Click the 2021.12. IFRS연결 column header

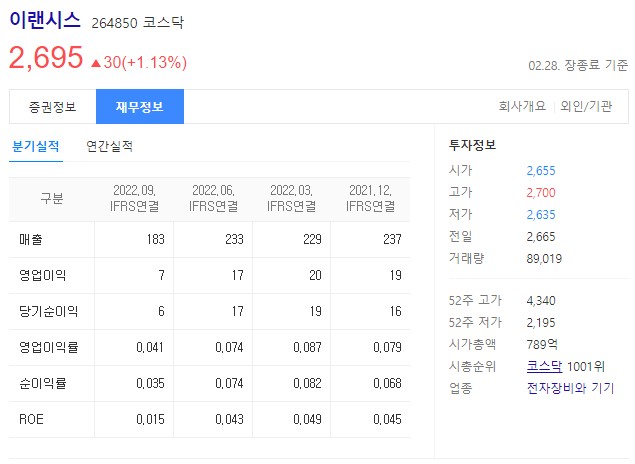tap(371, 198)
